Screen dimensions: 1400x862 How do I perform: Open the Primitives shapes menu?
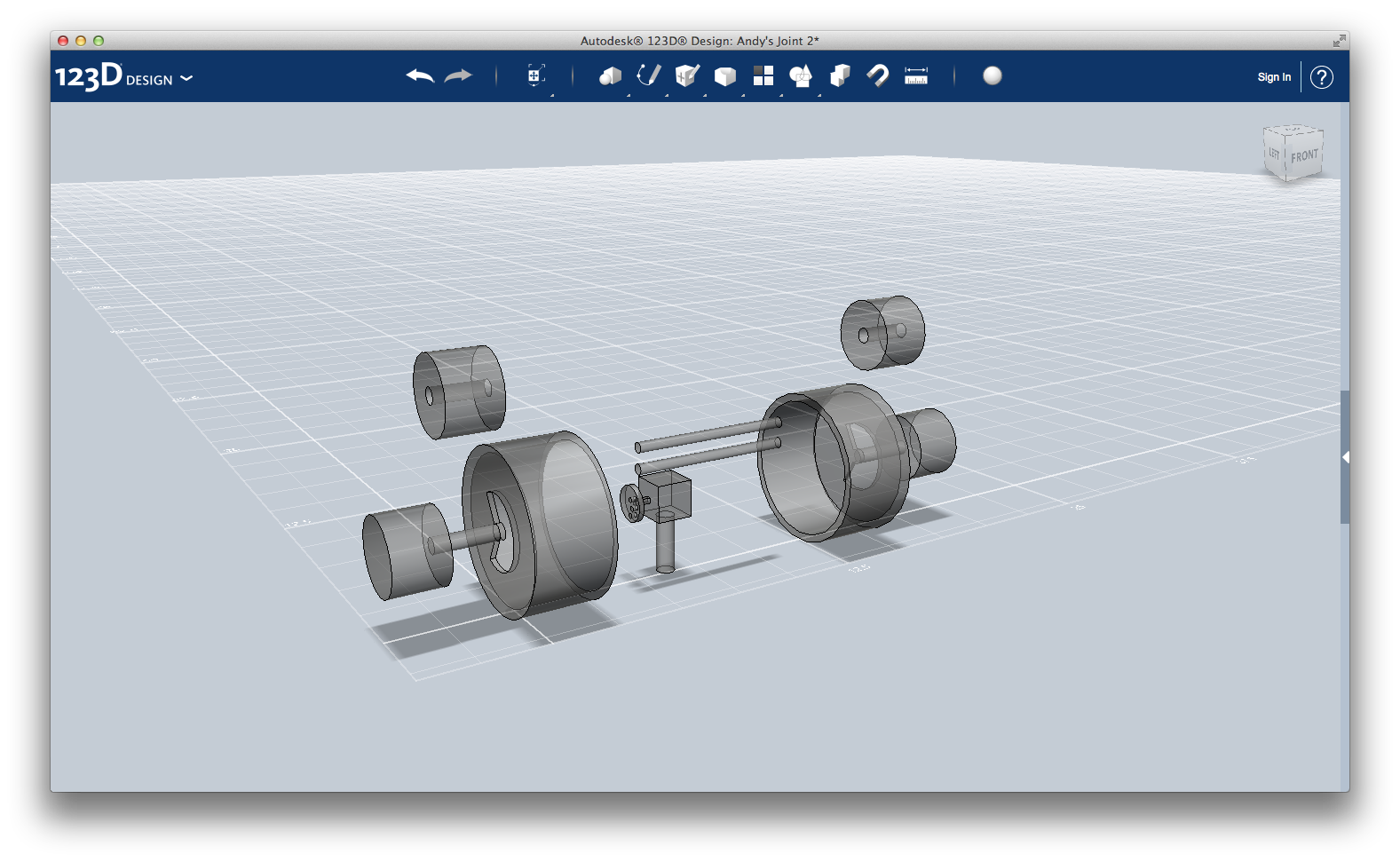click(x=610, y=76)
